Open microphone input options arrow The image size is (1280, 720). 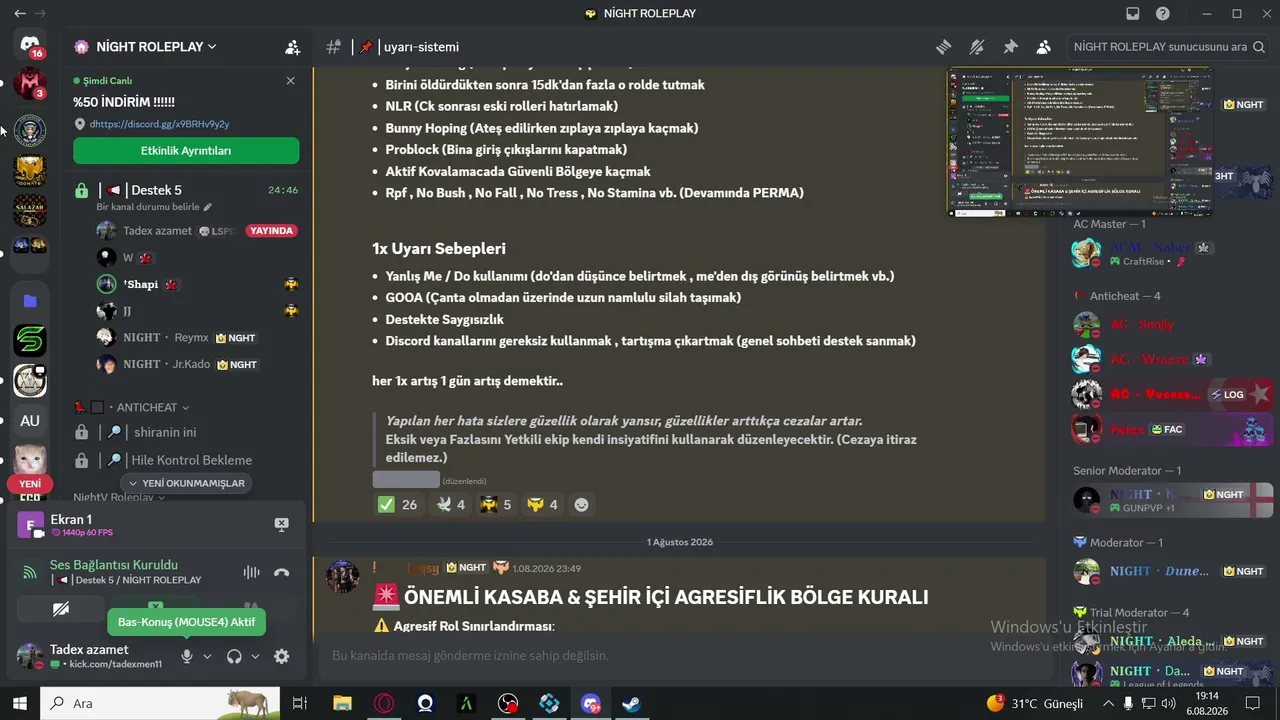[x=207, y=656]
